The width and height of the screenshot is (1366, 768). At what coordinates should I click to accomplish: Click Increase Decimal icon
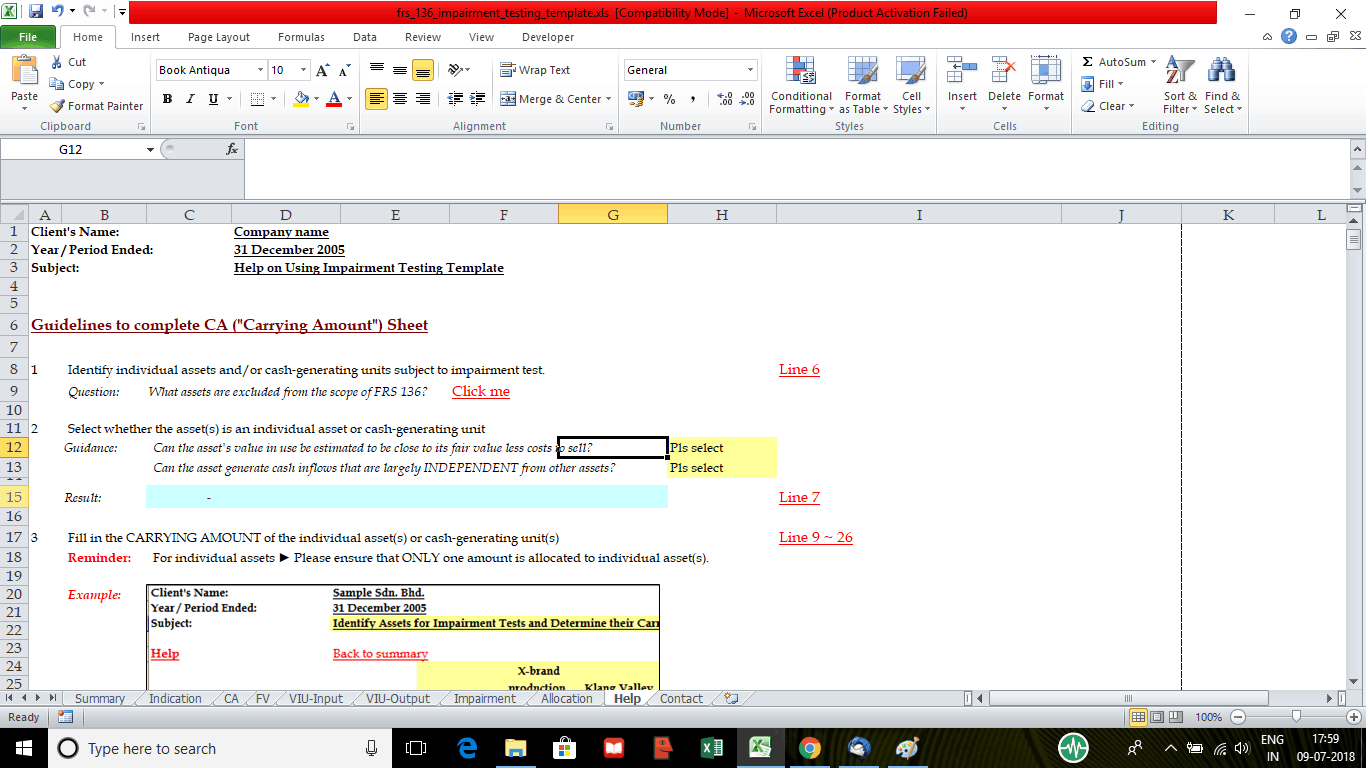point(724,99)
